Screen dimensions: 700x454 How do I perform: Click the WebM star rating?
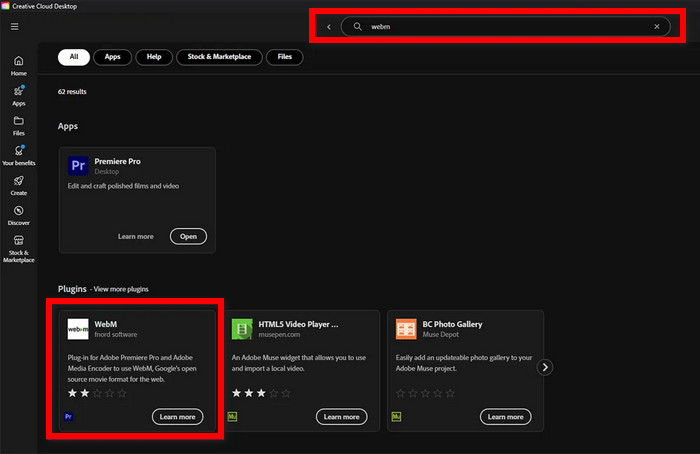coord(97,393)
